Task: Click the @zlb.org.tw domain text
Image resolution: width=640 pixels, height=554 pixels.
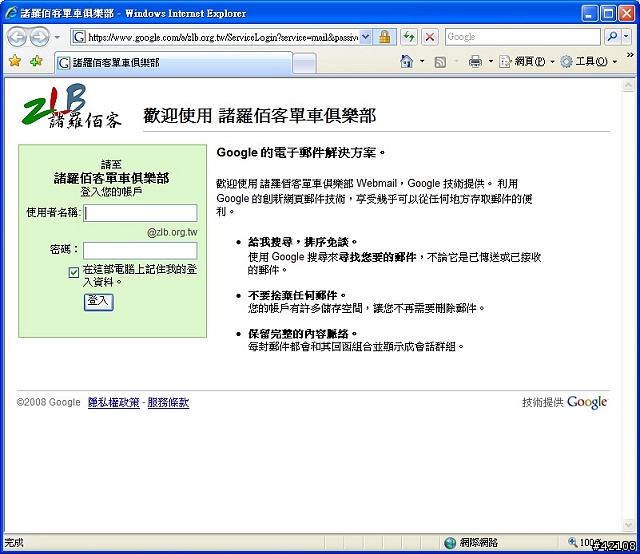Action: tap(172, 232)
